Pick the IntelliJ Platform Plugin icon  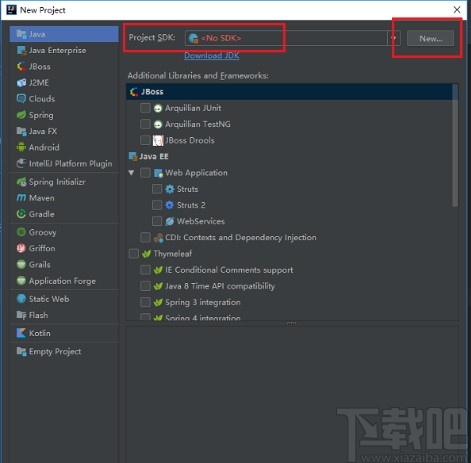[21, 164]
